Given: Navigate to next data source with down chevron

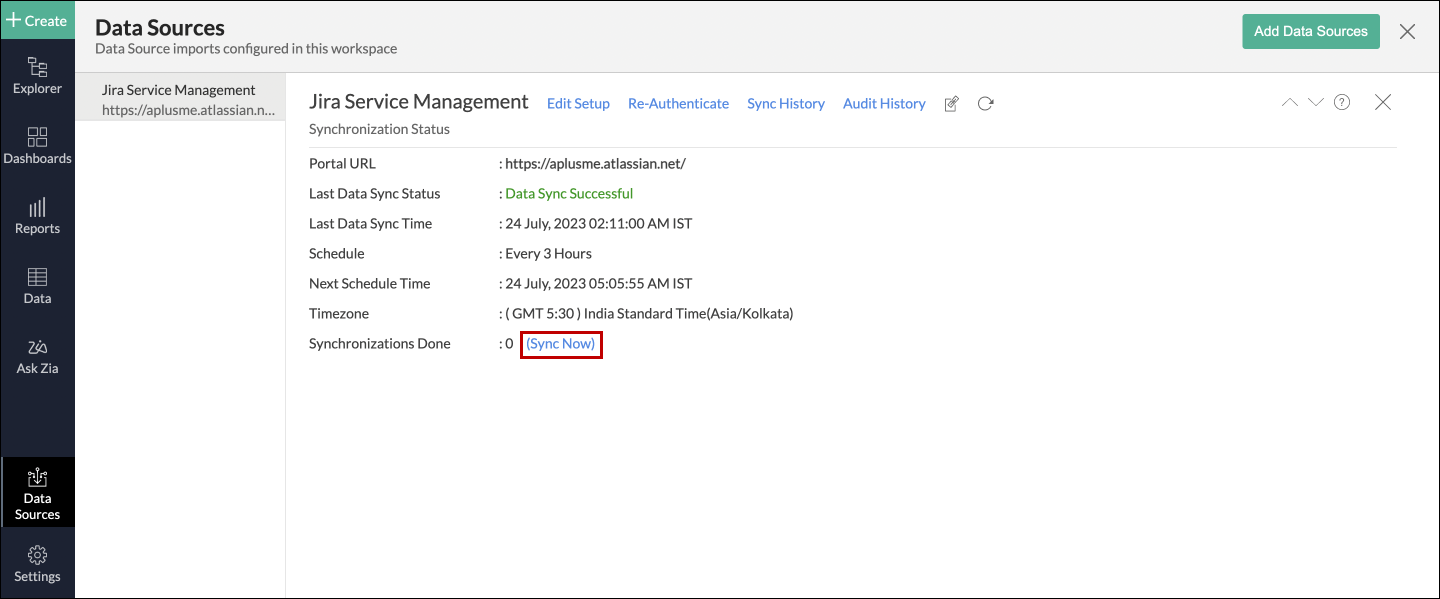Looking at the screenshot, I should click(1315, 102).
